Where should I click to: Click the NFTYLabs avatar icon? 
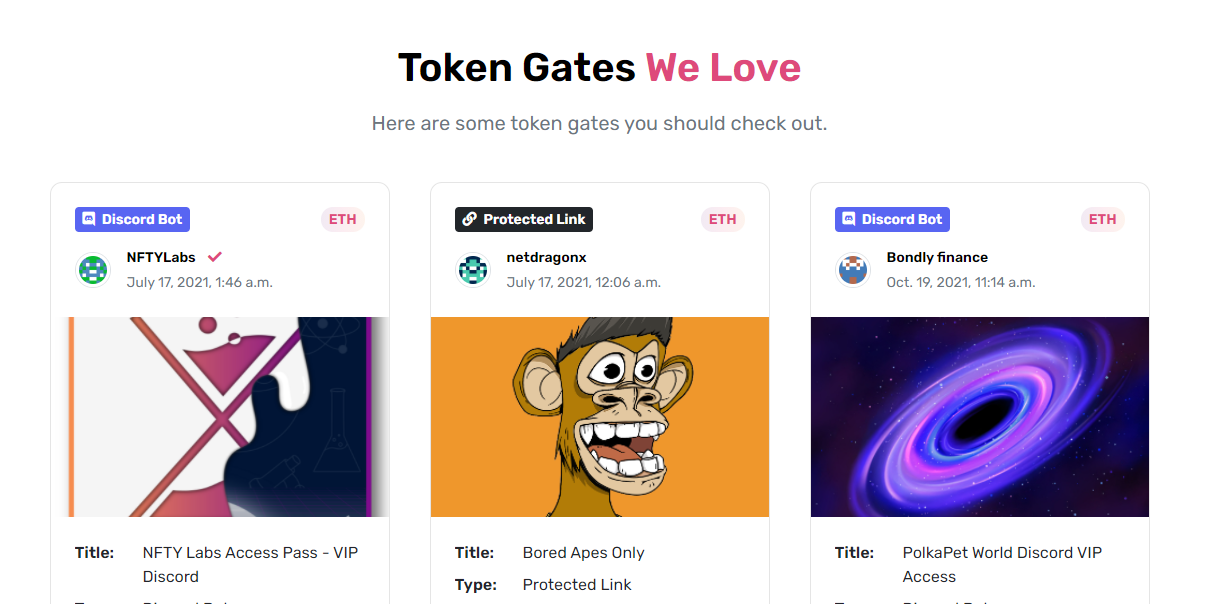coord(93,270)
